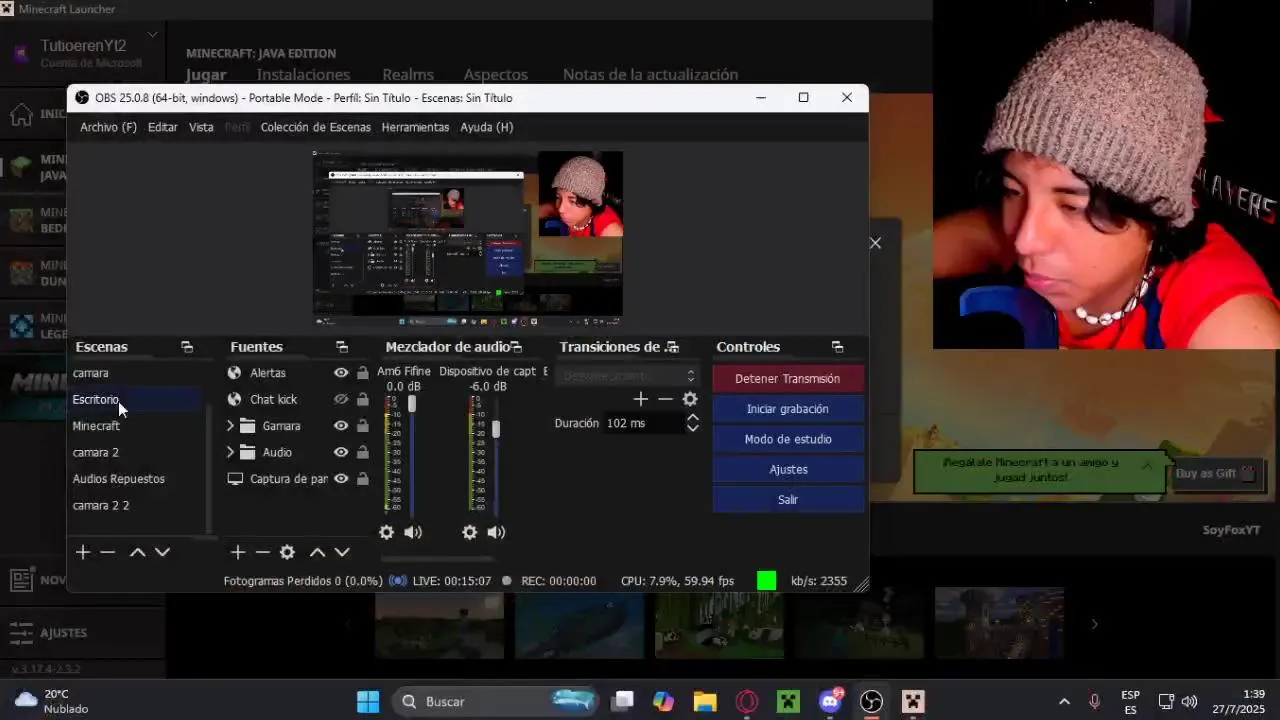Increase transition Duración with up arrow

click(x=692, y=418)
